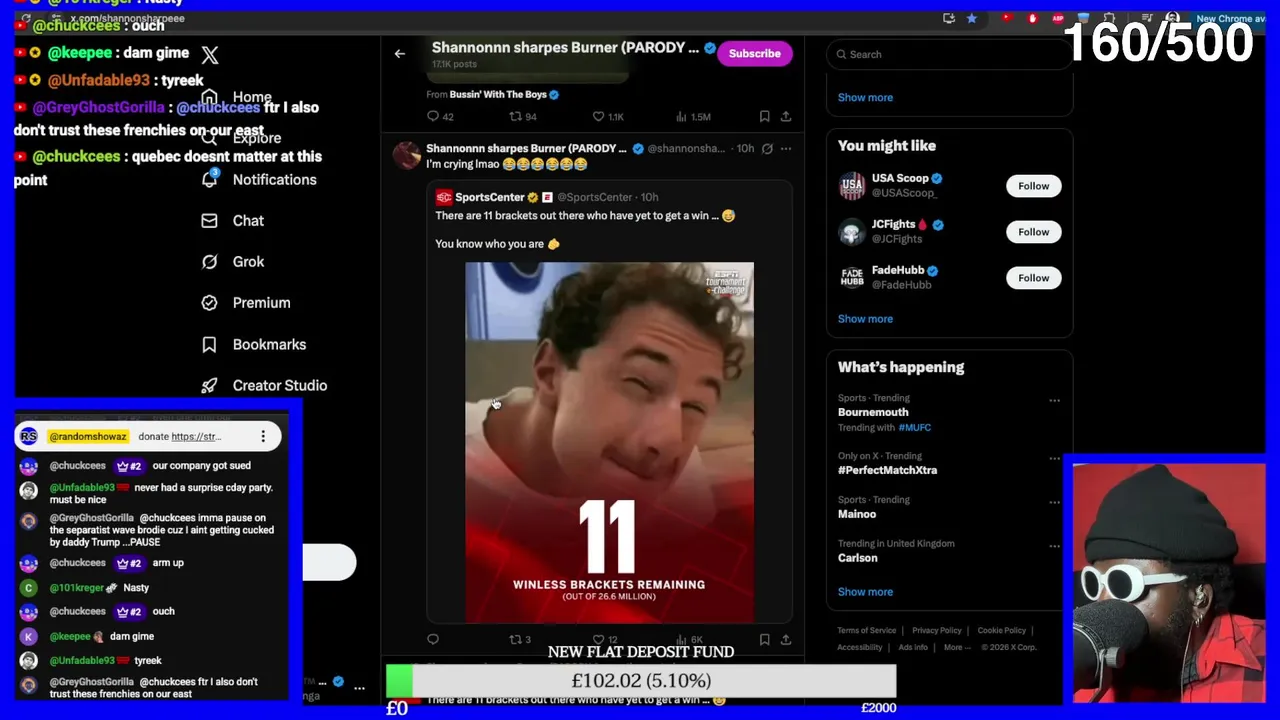The height and width of the screenshot is (720, 1280).
Task: Open the Terms of Service footer link
Action: pos(867,631)
